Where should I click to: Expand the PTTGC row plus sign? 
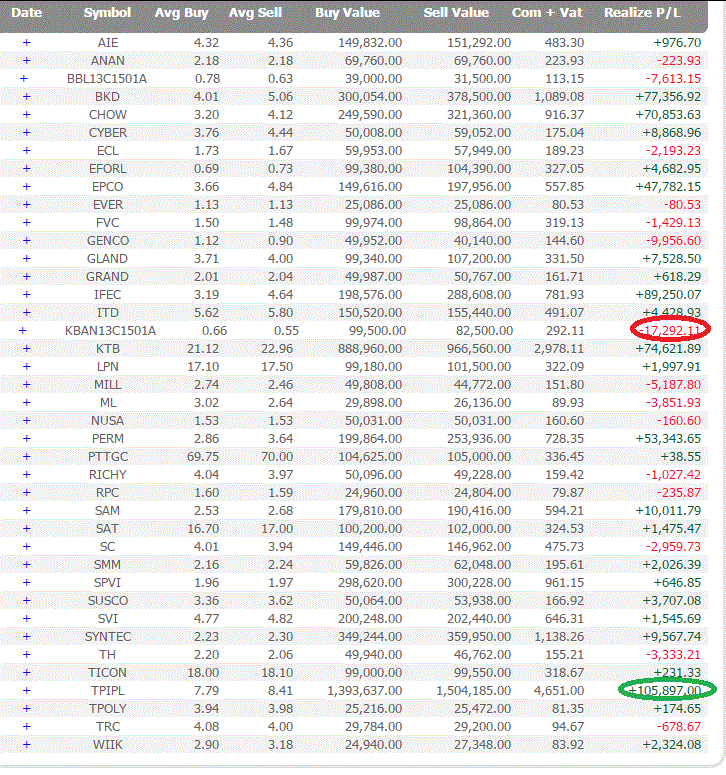tap(27, 457)
